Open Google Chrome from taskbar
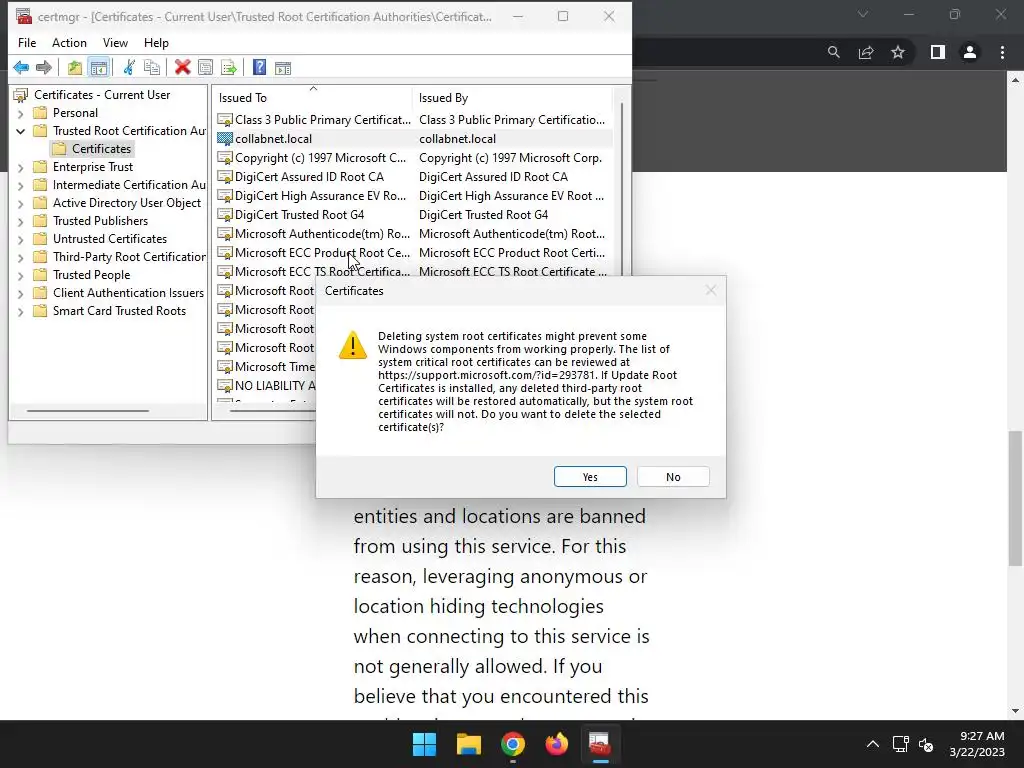The height and width of the screenshot is (768, 1024). pos(513,744)
